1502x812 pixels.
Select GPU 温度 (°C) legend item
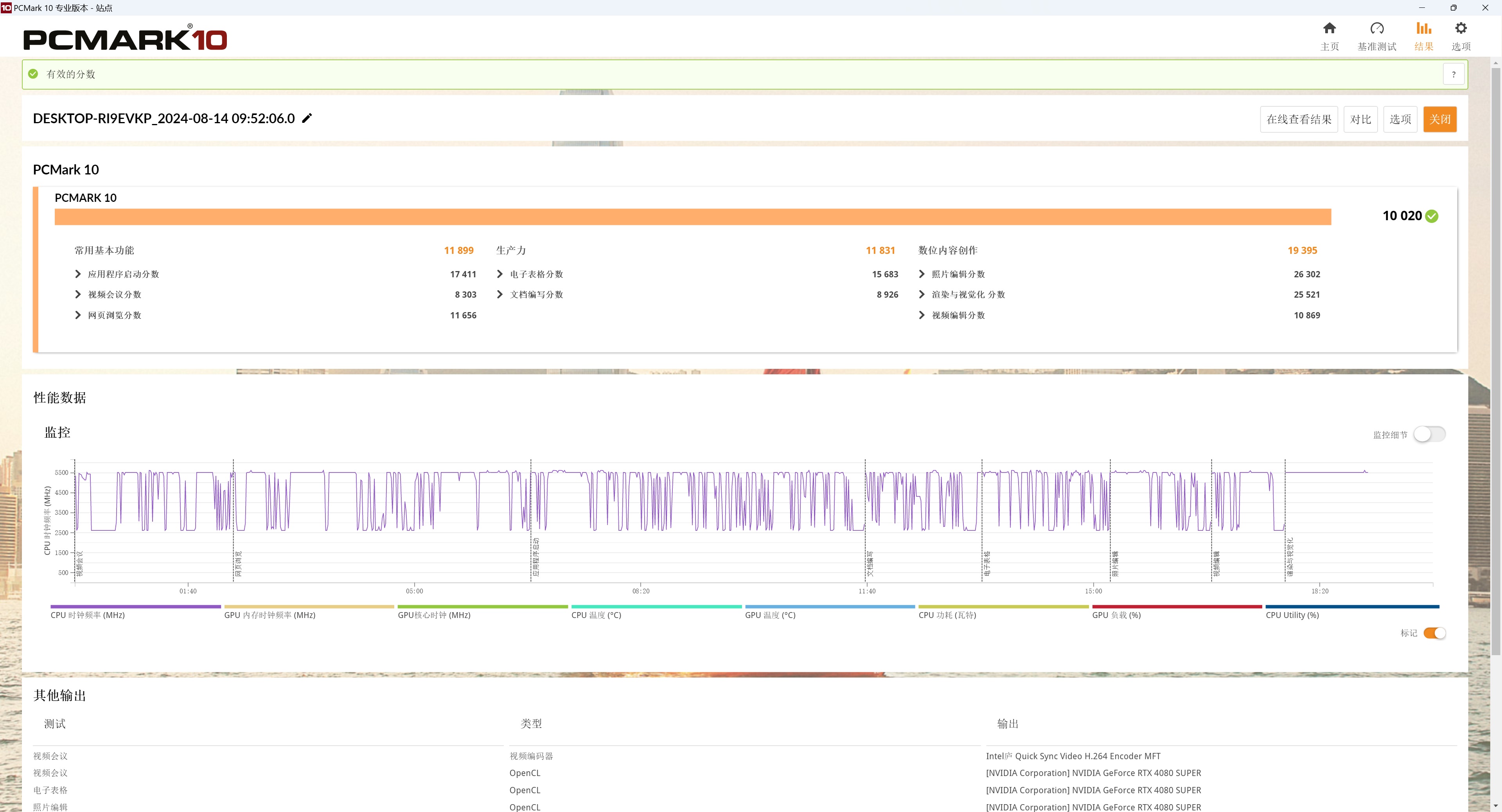coord(830,612)
